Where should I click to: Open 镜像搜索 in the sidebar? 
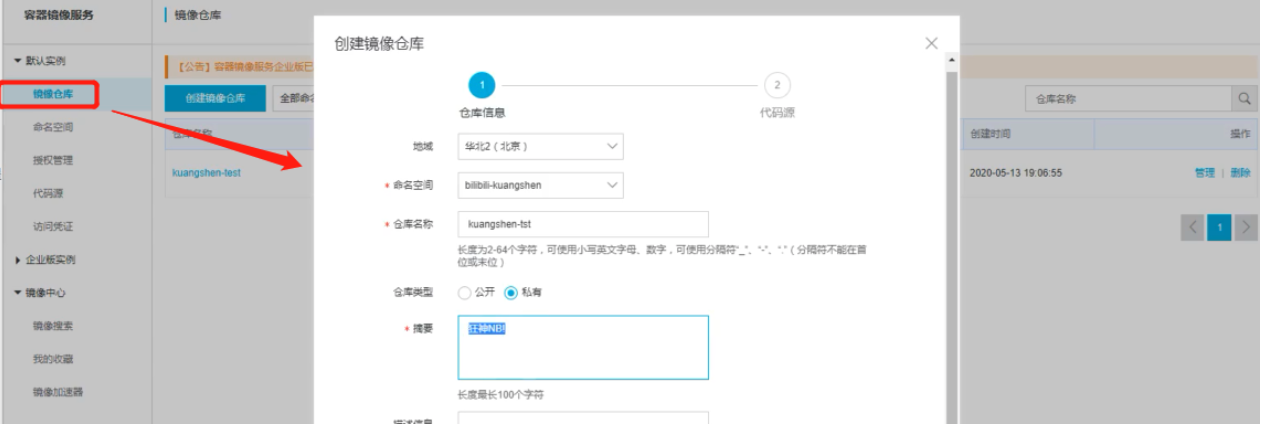click(52, 325)
